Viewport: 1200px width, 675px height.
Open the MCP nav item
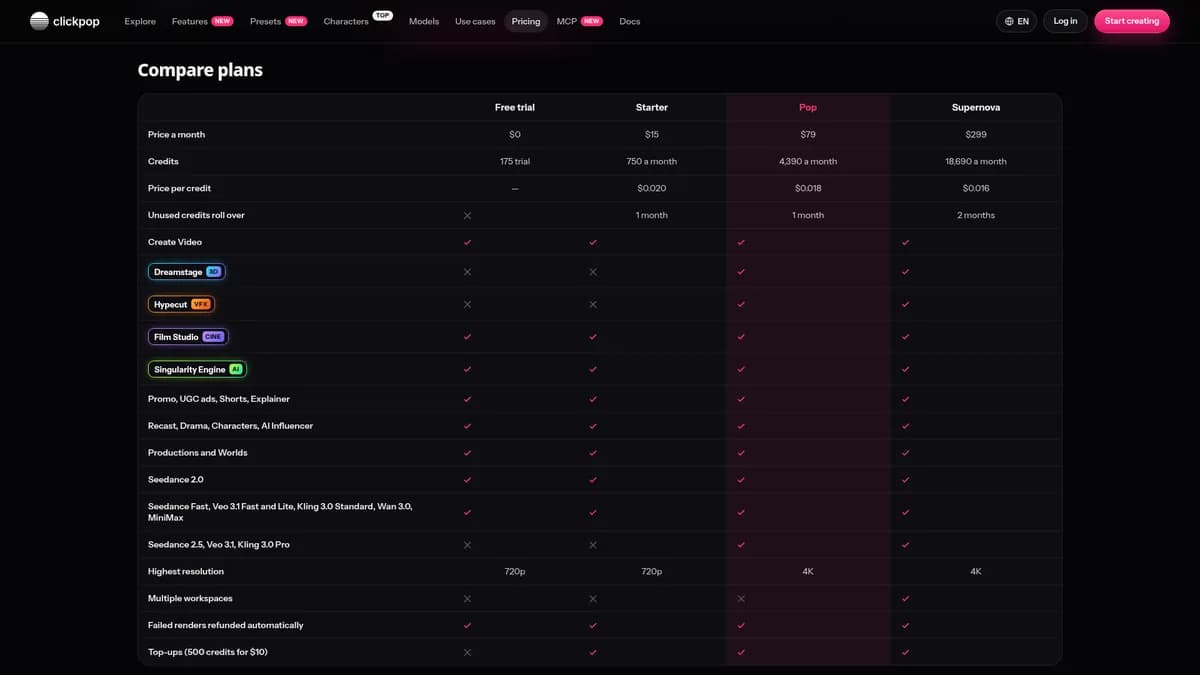[580, 21]
